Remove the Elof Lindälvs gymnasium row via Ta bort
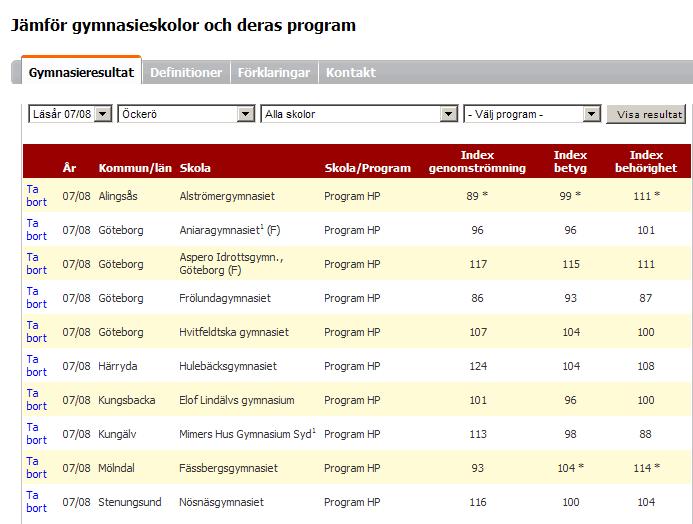The image size is (693, 524). [x=36, y=400]
